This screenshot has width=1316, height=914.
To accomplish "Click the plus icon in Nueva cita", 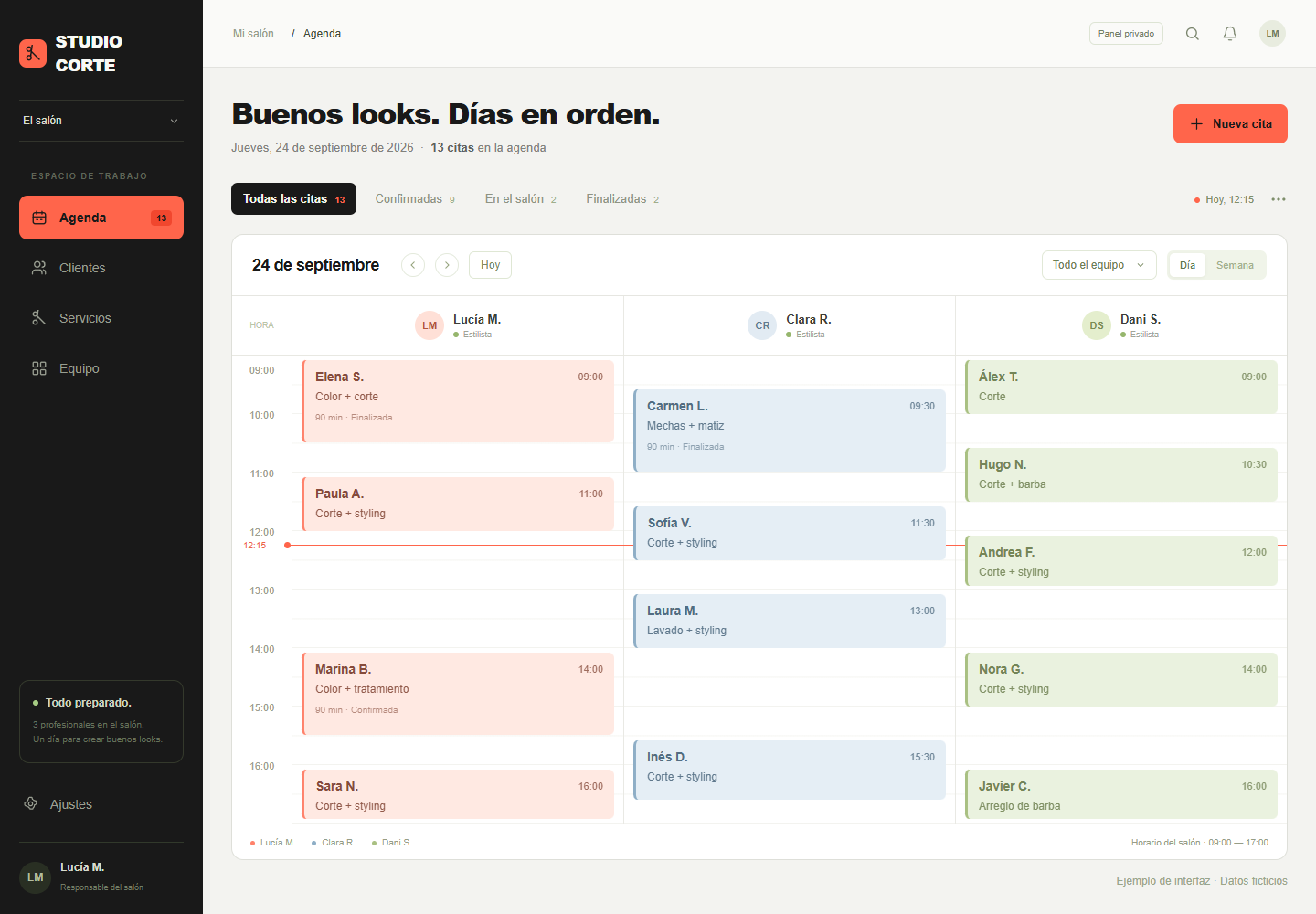I will point(1196,123).
